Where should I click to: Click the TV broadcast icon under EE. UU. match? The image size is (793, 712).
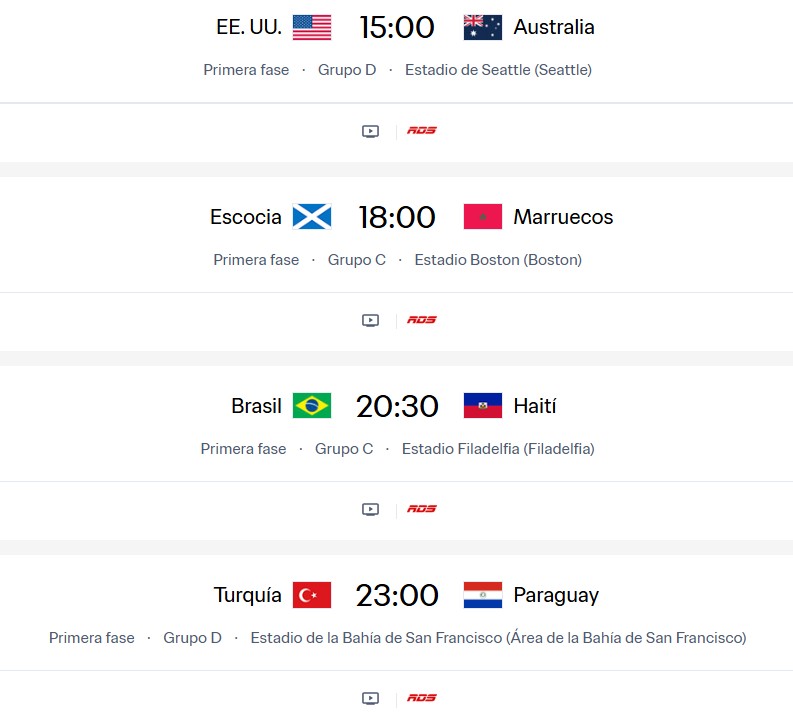(x=370, y=131)
